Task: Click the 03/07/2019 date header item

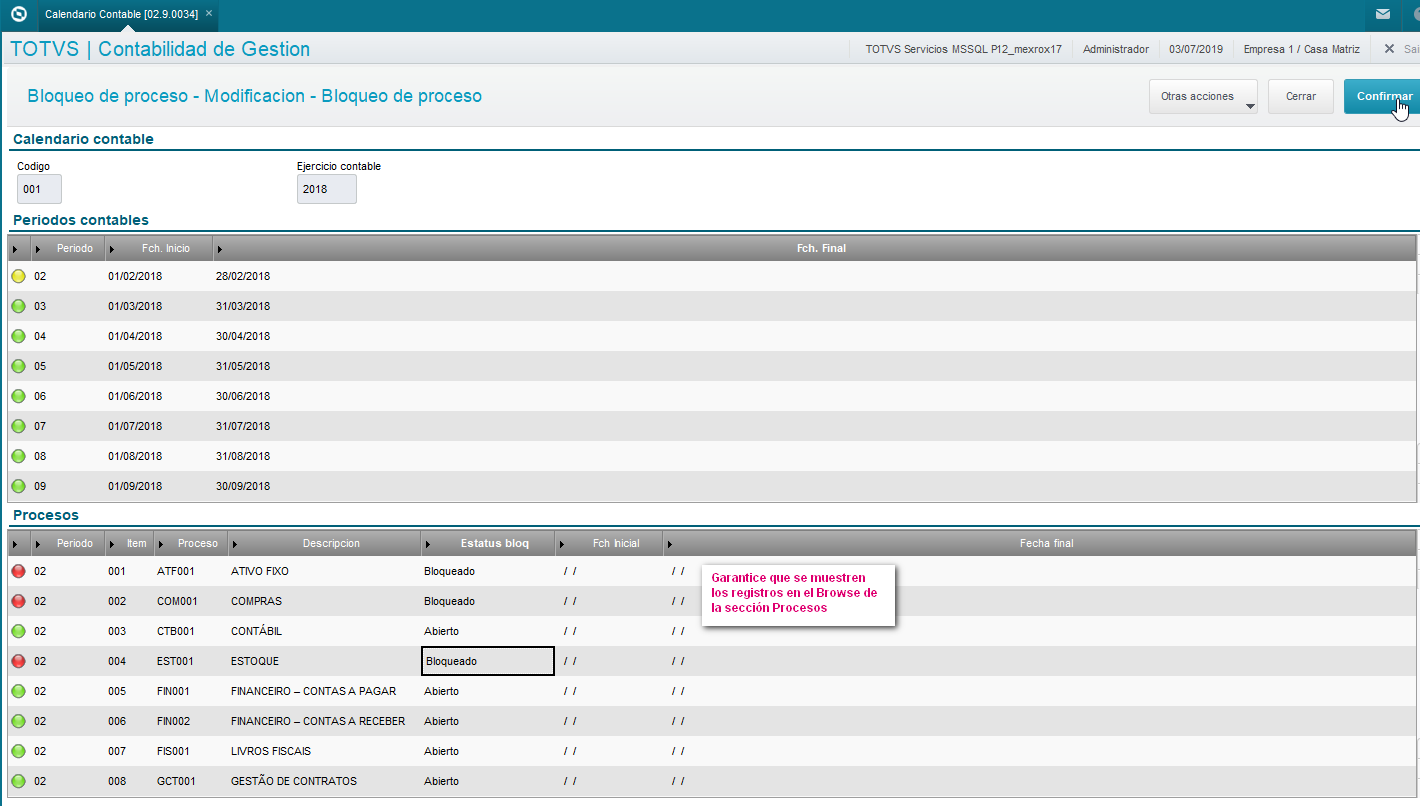Action: [x=1195, y=48]
